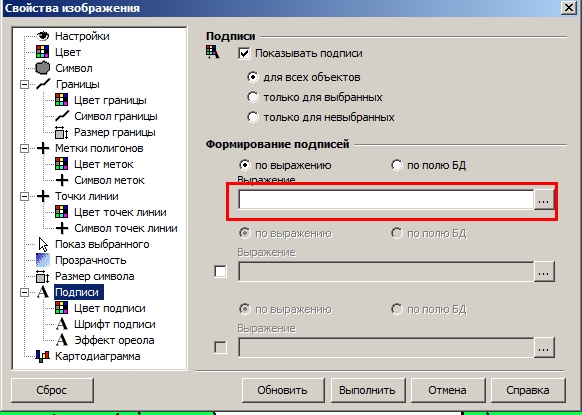Viewport: 582px width, 415px height.
Task: Select the Прозрачность gradient icon
Action: click(x=43, y=260)
